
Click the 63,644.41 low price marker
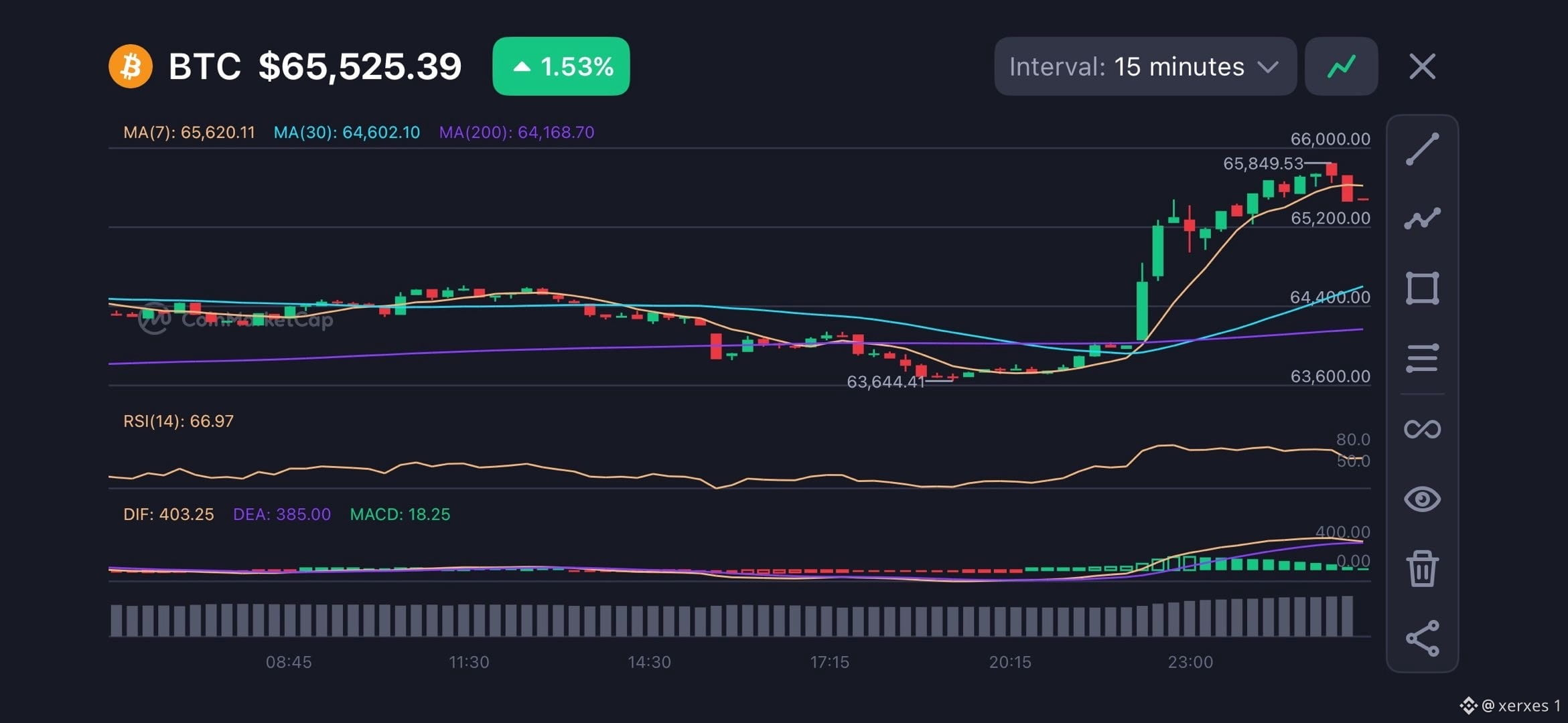tap(885, 382)
